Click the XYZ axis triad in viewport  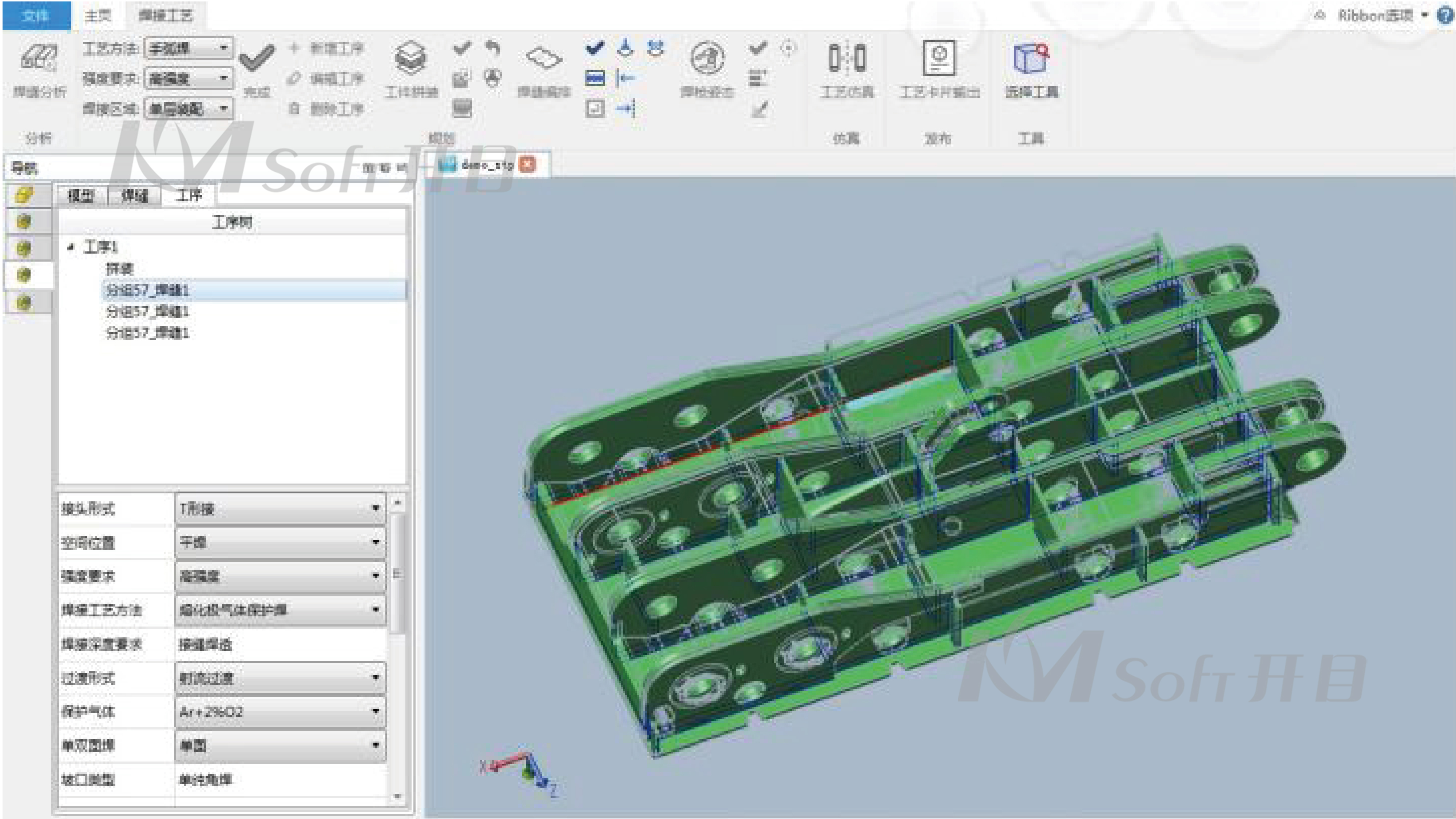pos(519,774)
